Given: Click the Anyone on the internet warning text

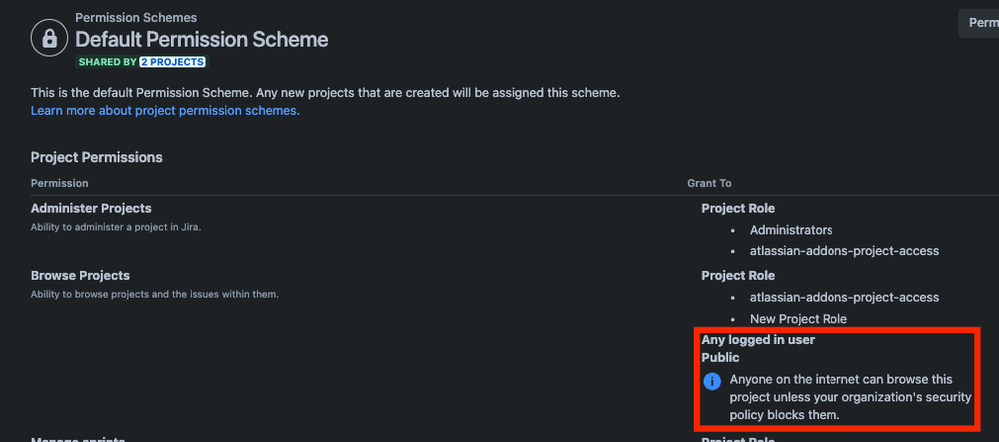Looking at the screenshot, I should coord(850,397).
